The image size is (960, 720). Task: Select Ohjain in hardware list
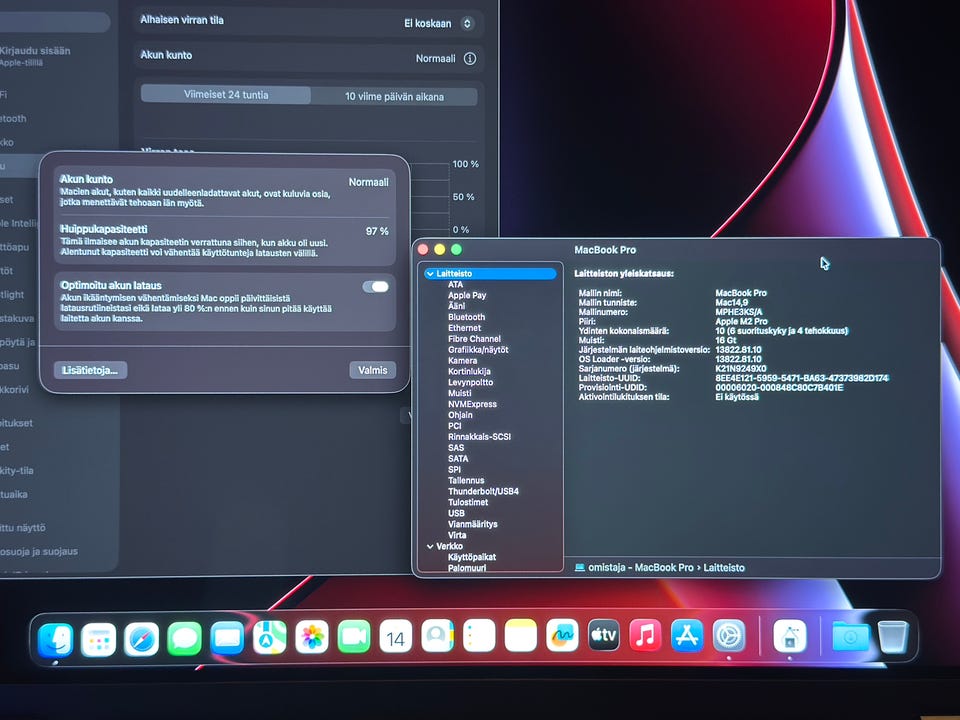[460, 415]
